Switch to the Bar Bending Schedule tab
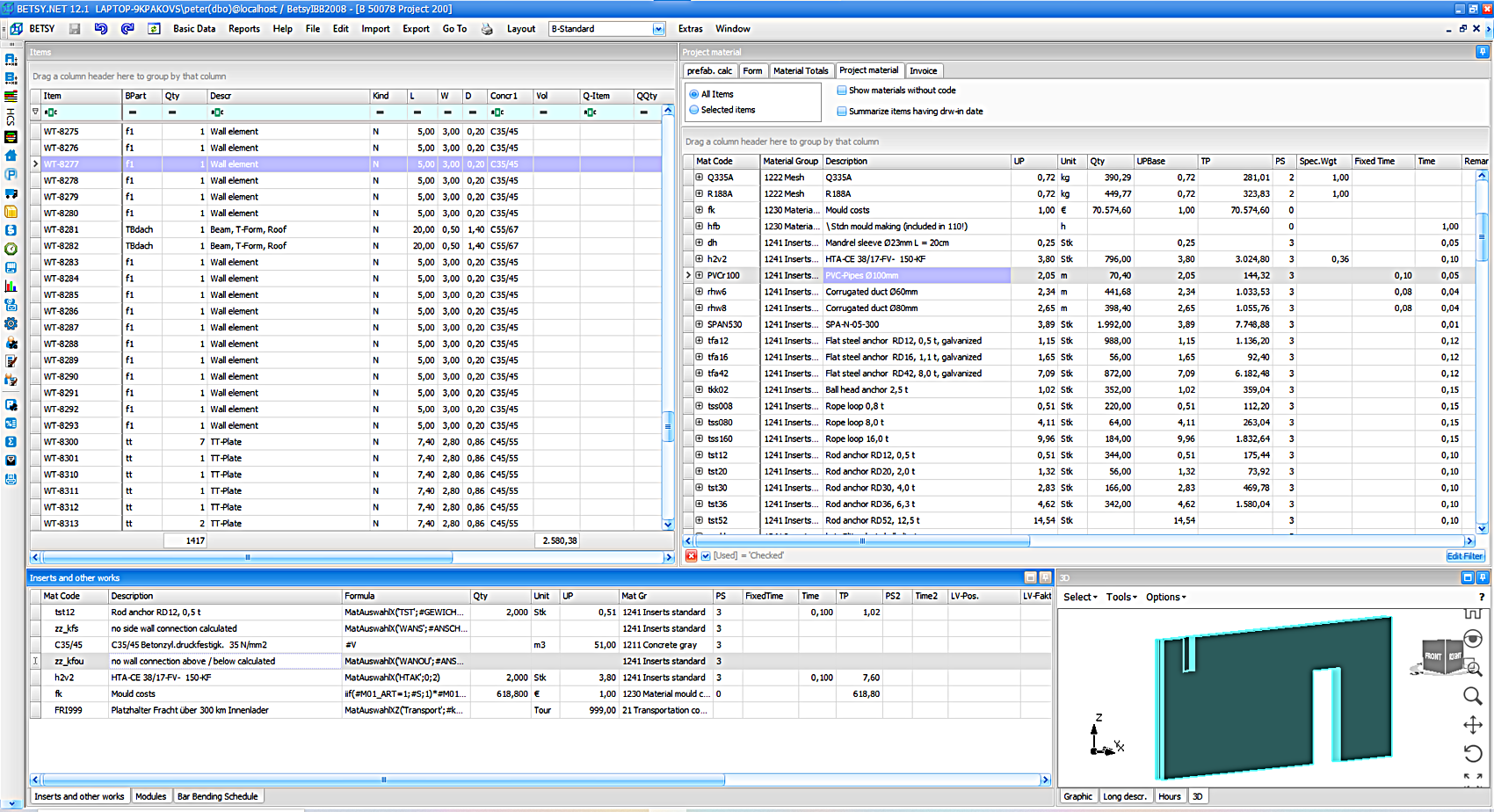This screenshot has width=1494, height=812. (218, 796)
